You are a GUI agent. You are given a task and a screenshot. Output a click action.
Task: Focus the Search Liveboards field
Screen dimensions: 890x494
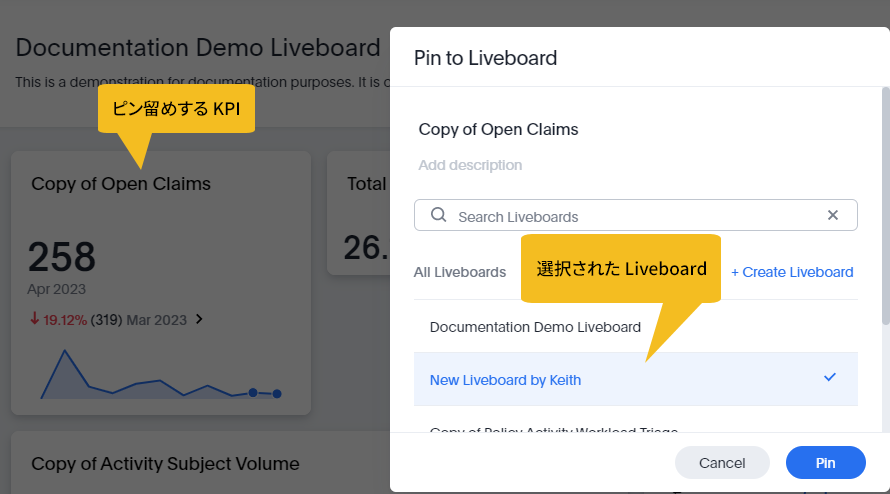point(635,215)
